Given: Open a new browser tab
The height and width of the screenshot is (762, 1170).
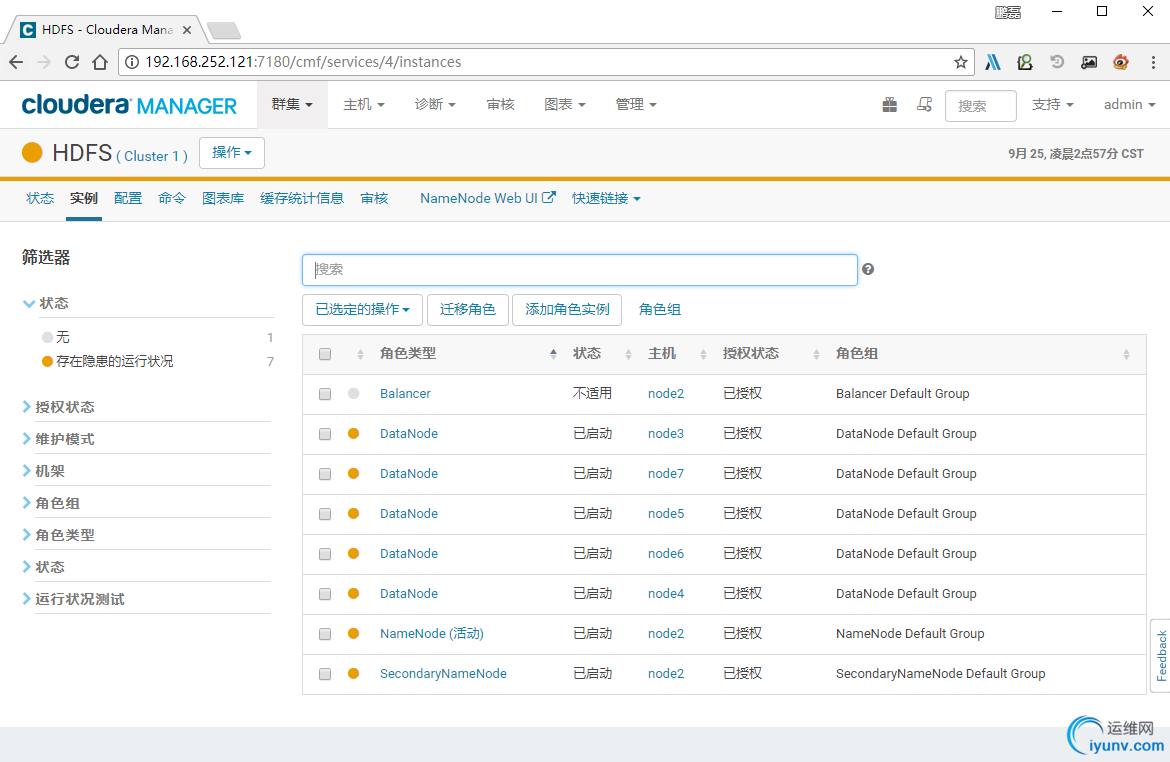Looking at the screenshot, I should click(223, 31).
